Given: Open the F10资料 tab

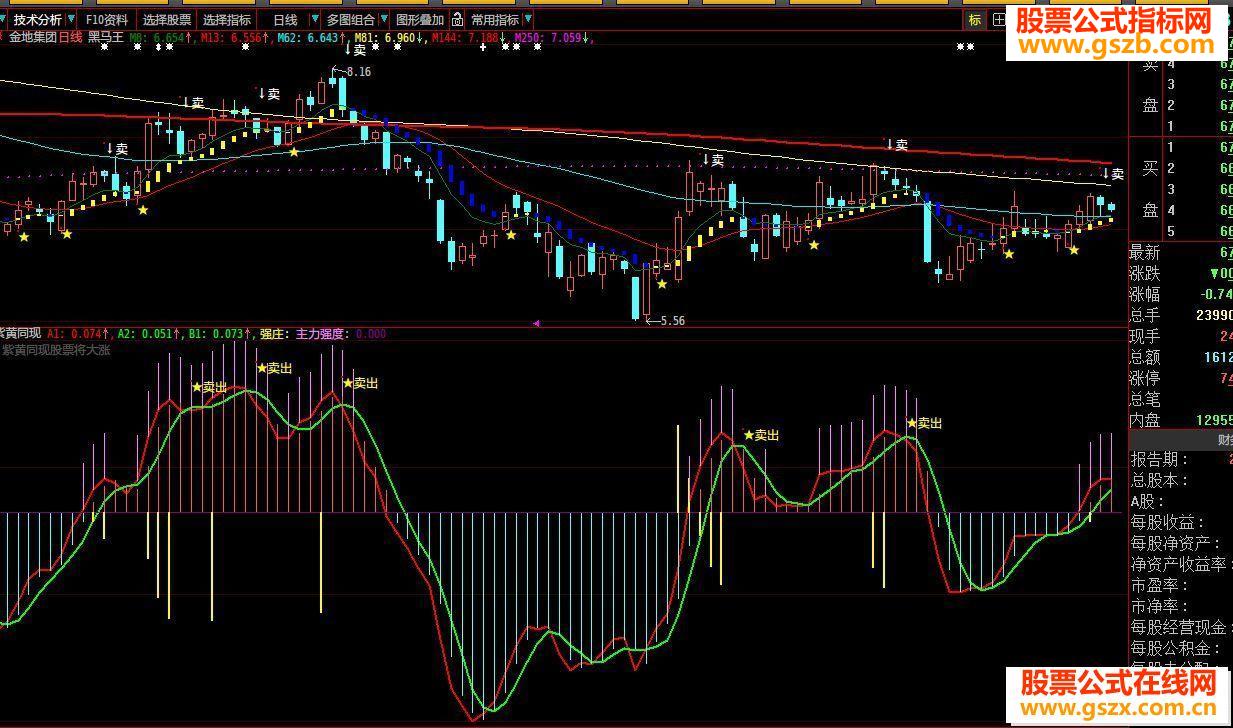Looking at the screenshot, I should (106, 19).
